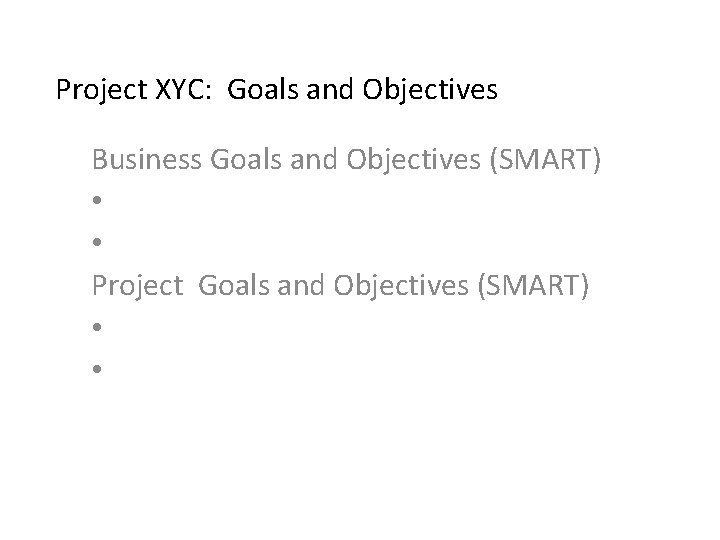Click "and" in the Project Goals heading
Viewport: 720px width, 540px height.
point(297,286)
